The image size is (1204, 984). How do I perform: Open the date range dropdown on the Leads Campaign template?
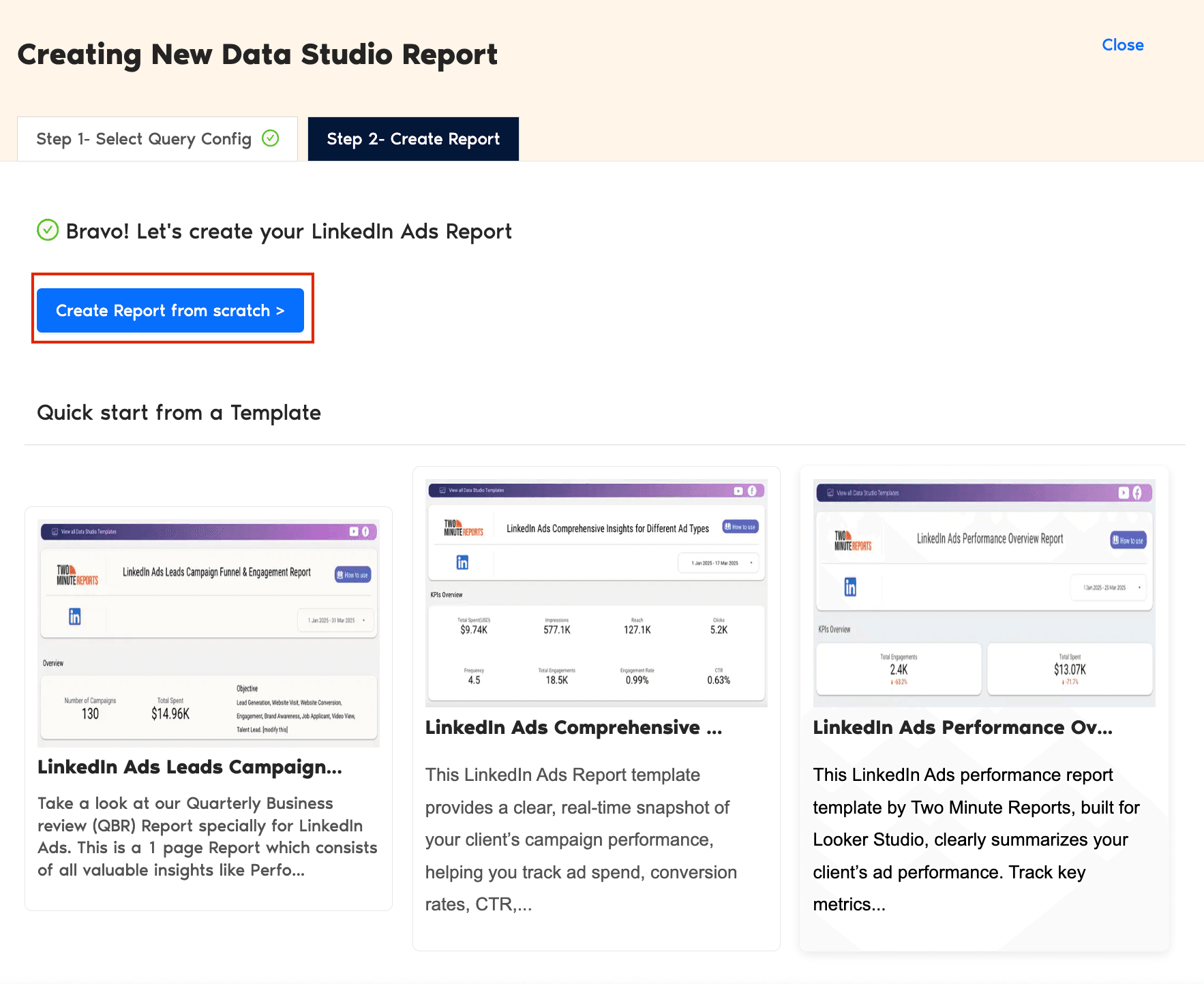coord(336,619)
